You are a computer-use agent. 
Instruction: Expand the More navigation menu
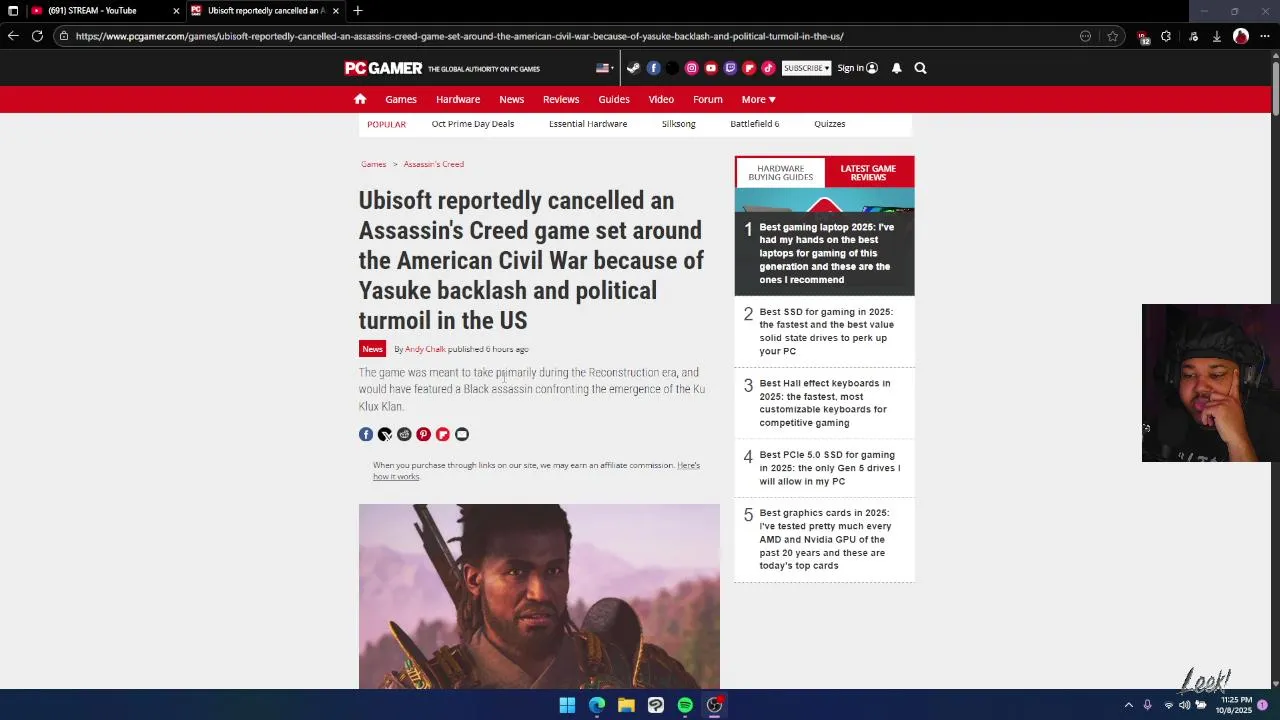click(x=758, y=99)
